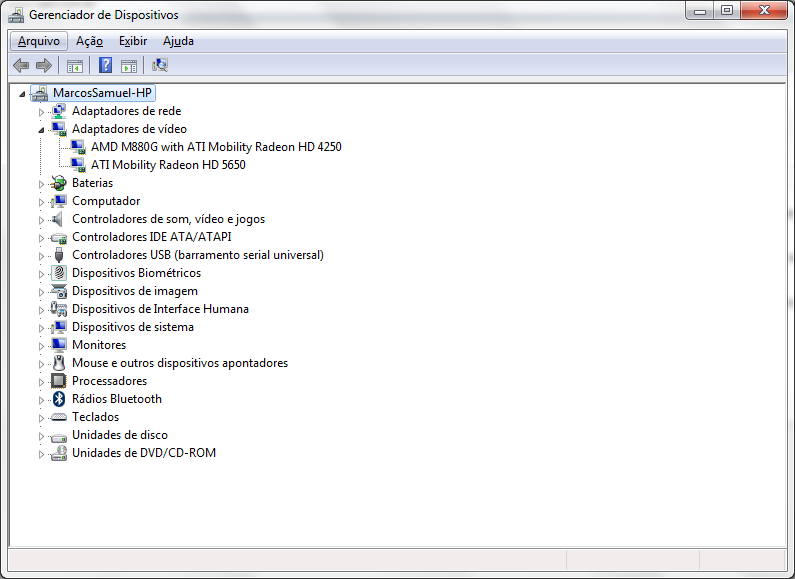Click the fingerprint Dispositivos Biométricos icon

pos(59,273)
